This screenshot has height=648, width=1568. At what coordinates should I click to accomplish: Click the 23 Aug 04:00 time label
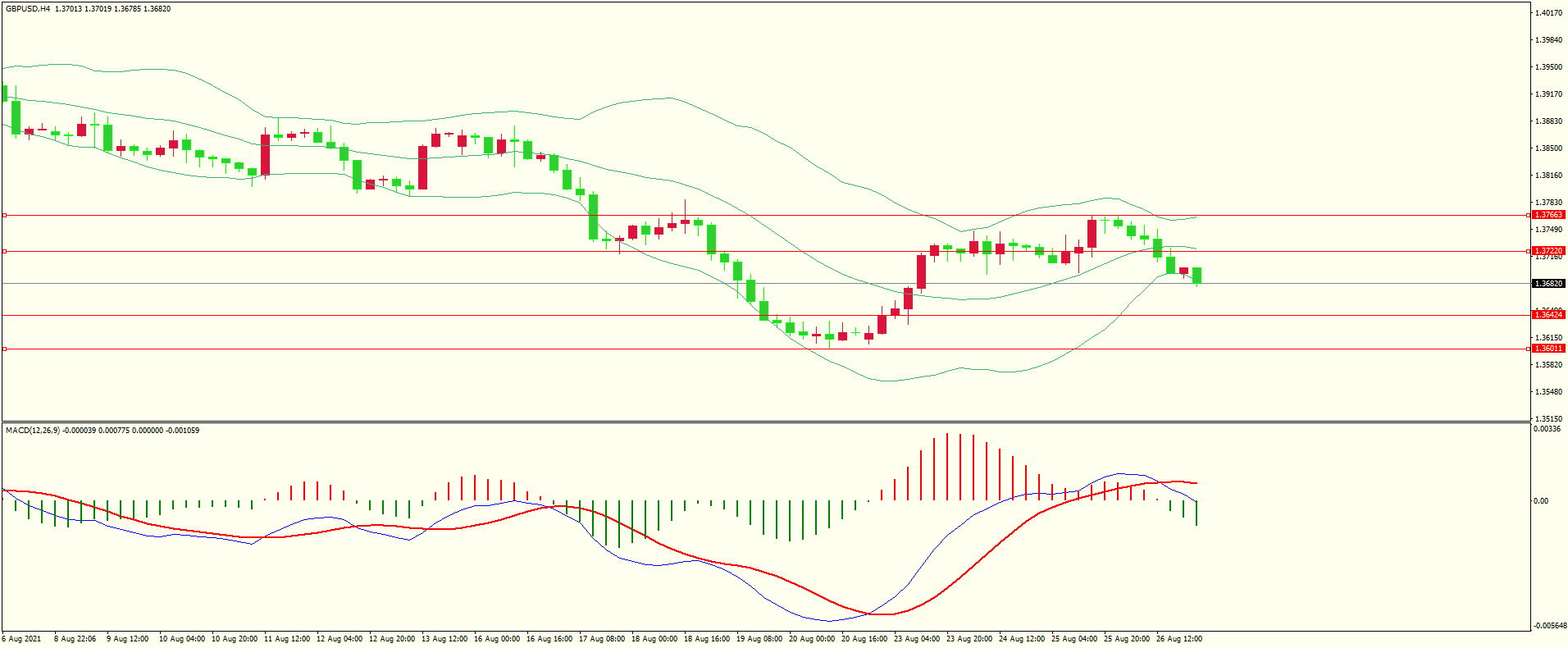[x=917, y=639]
